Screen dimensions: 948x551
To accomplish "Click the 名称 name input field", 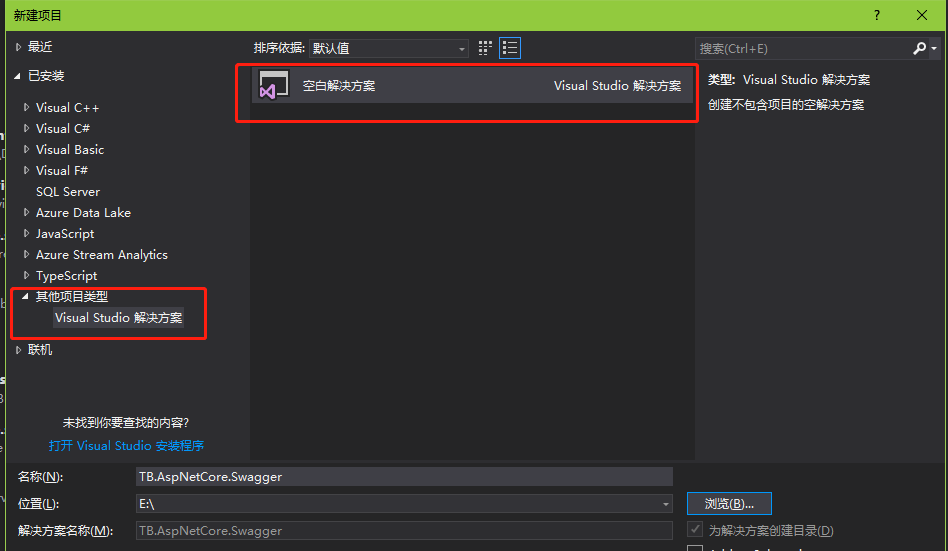I will [404, 477].
